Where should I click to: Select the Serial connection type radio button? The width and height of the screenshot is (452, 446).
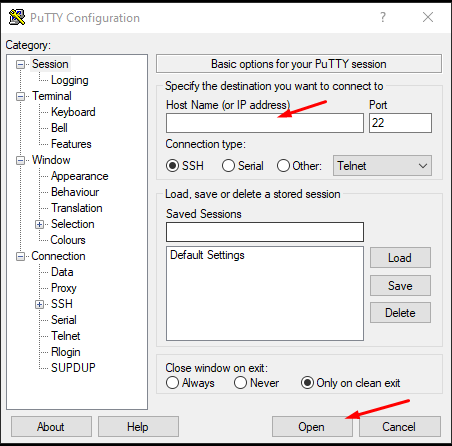pos(228,166)
